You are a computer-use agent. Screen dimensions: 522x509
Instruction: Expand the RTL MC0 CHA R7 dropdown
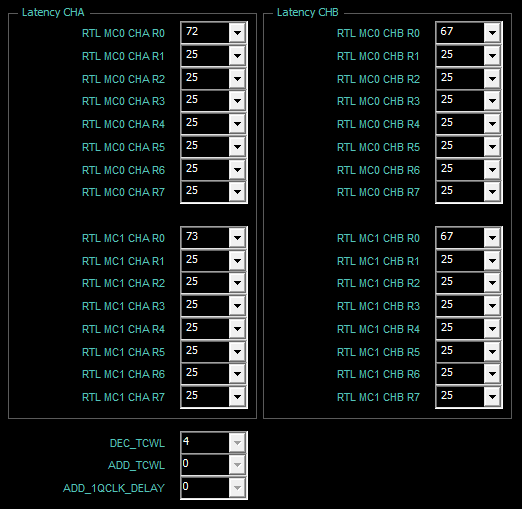click(237, 192)
